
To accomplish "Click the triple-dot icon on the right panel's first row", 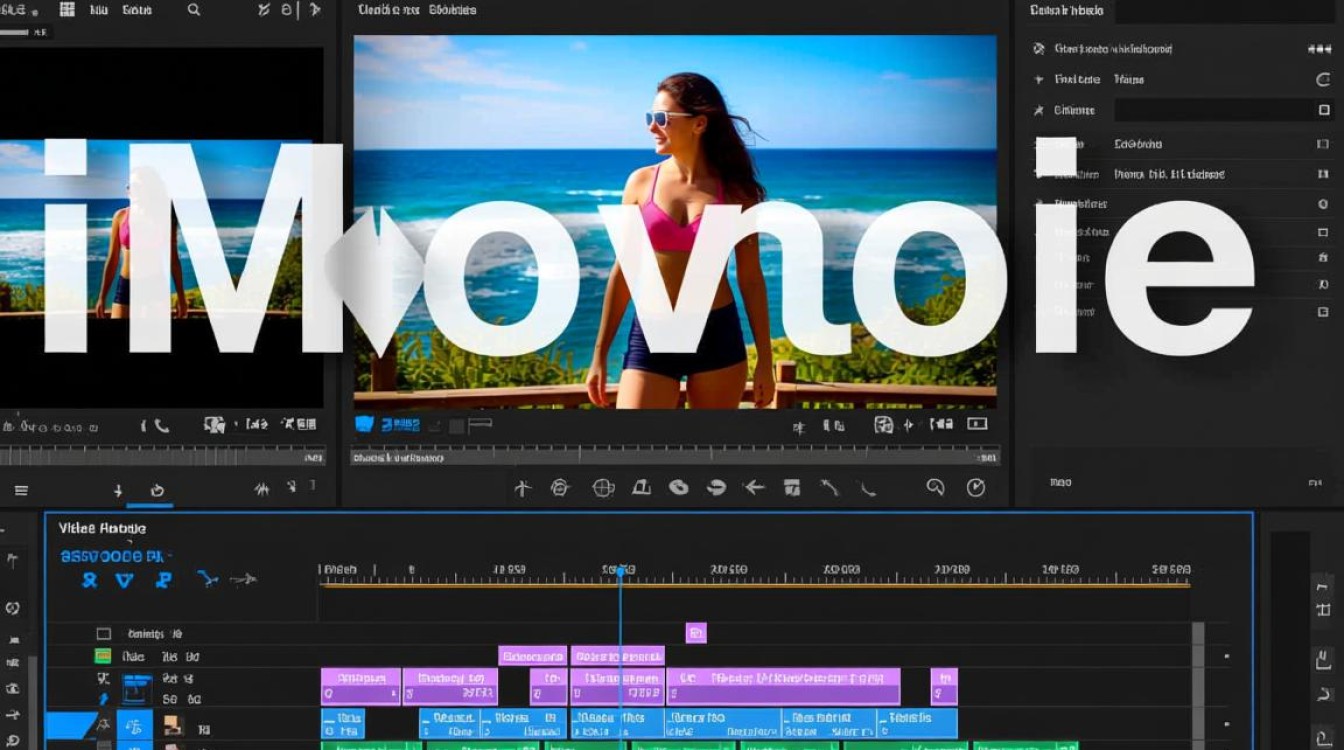I will pos(1319,49).
